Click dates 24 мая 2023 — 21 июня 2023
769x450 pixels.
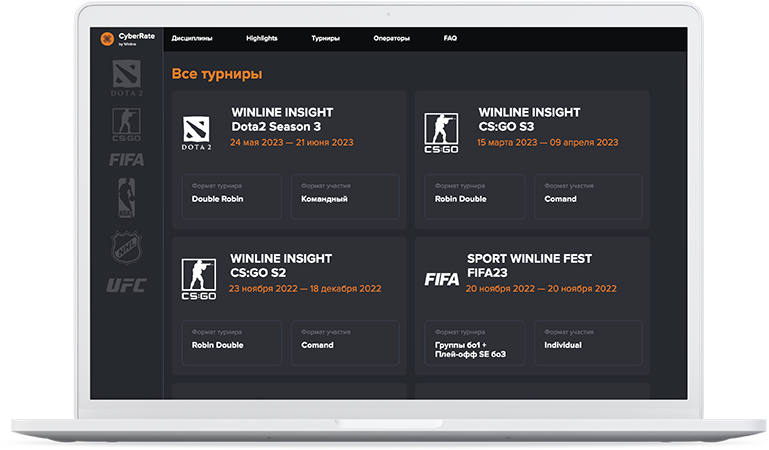[x=292, y=143]
